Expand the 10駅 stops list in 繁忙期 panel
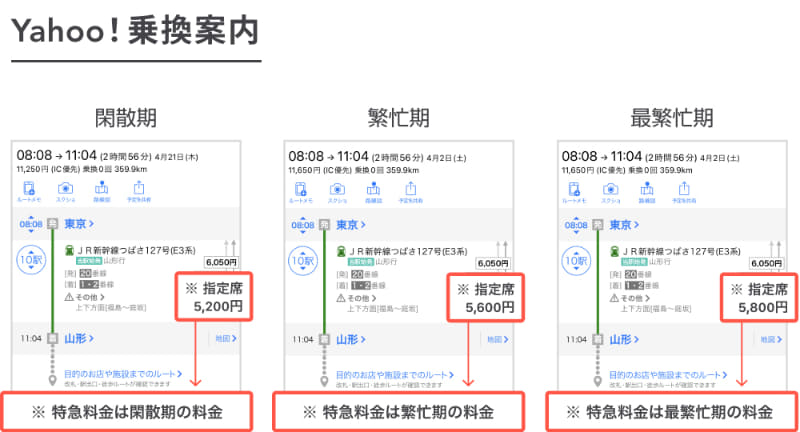The width and height of the screenshot is (800, 432). tap(303, 261)
